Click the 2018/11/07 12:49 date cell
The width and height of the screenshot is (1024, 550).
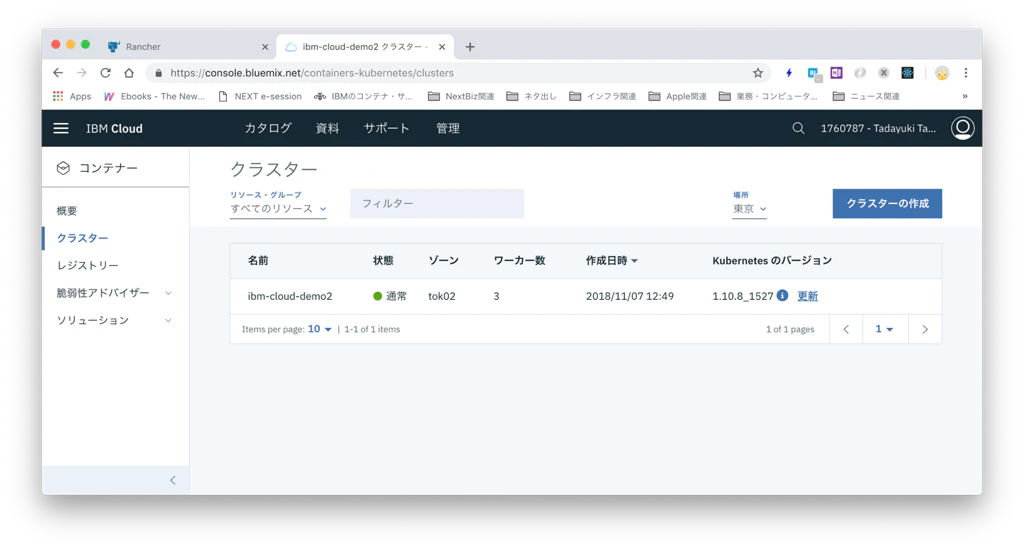(630, 296)
